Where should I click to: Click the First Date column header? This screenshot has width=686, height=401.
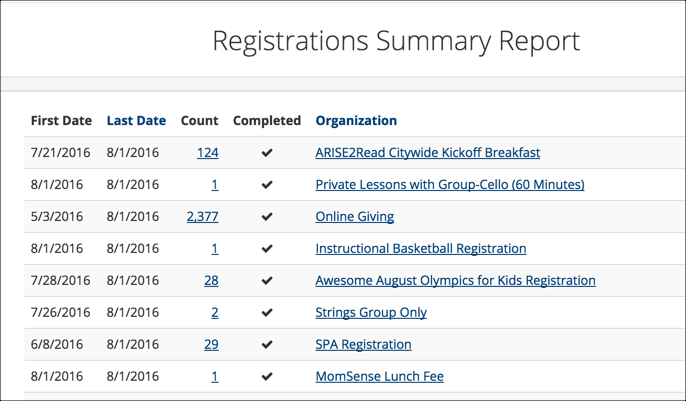pos(61,121)
